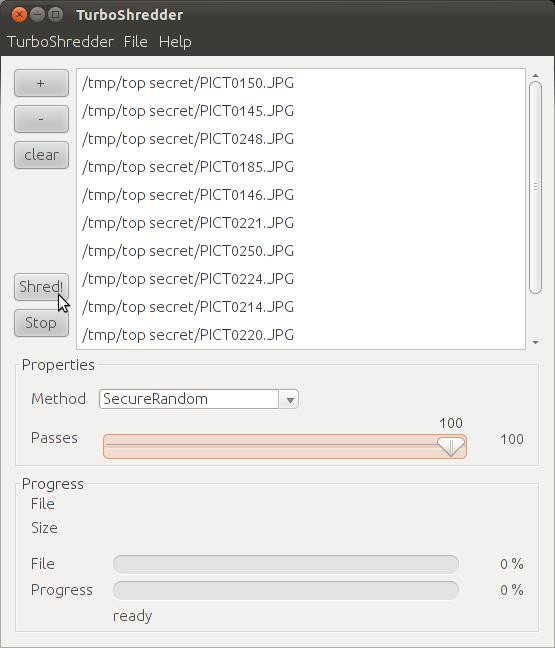Click the SecureRandom method combo box
Image resolution: width=555 pixels, height=648 pixels.
[198, 399]
